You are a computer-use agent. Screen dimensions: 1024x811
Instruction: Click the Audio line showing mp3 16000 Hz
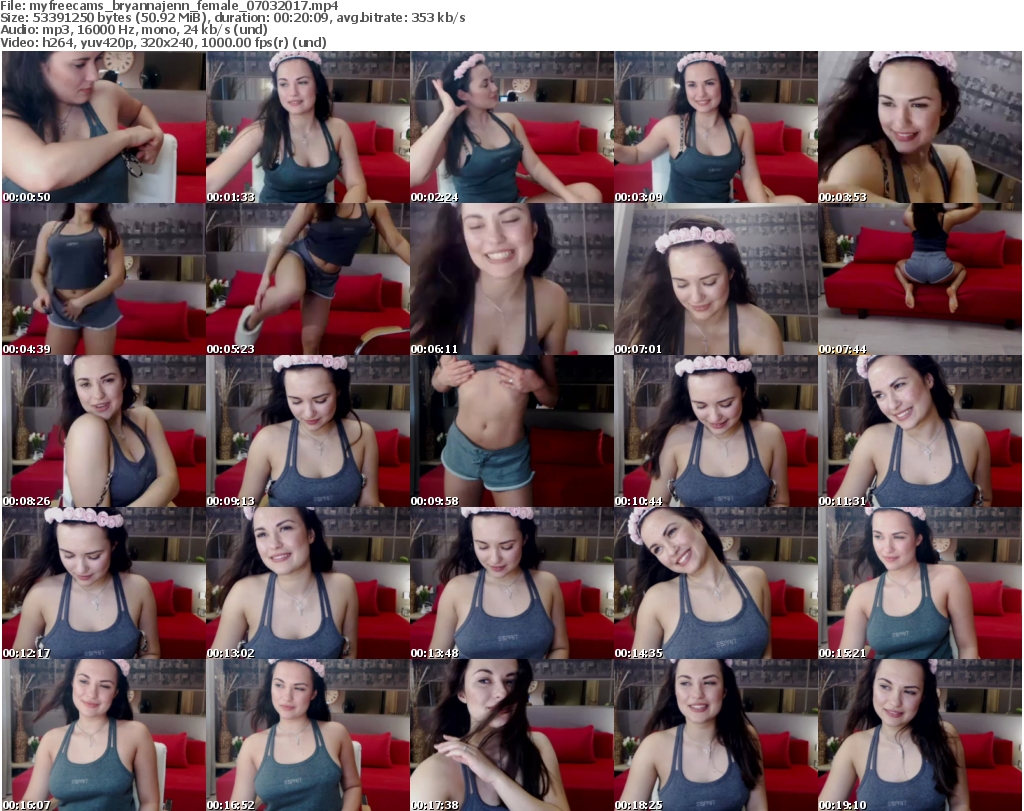[134, 31]
